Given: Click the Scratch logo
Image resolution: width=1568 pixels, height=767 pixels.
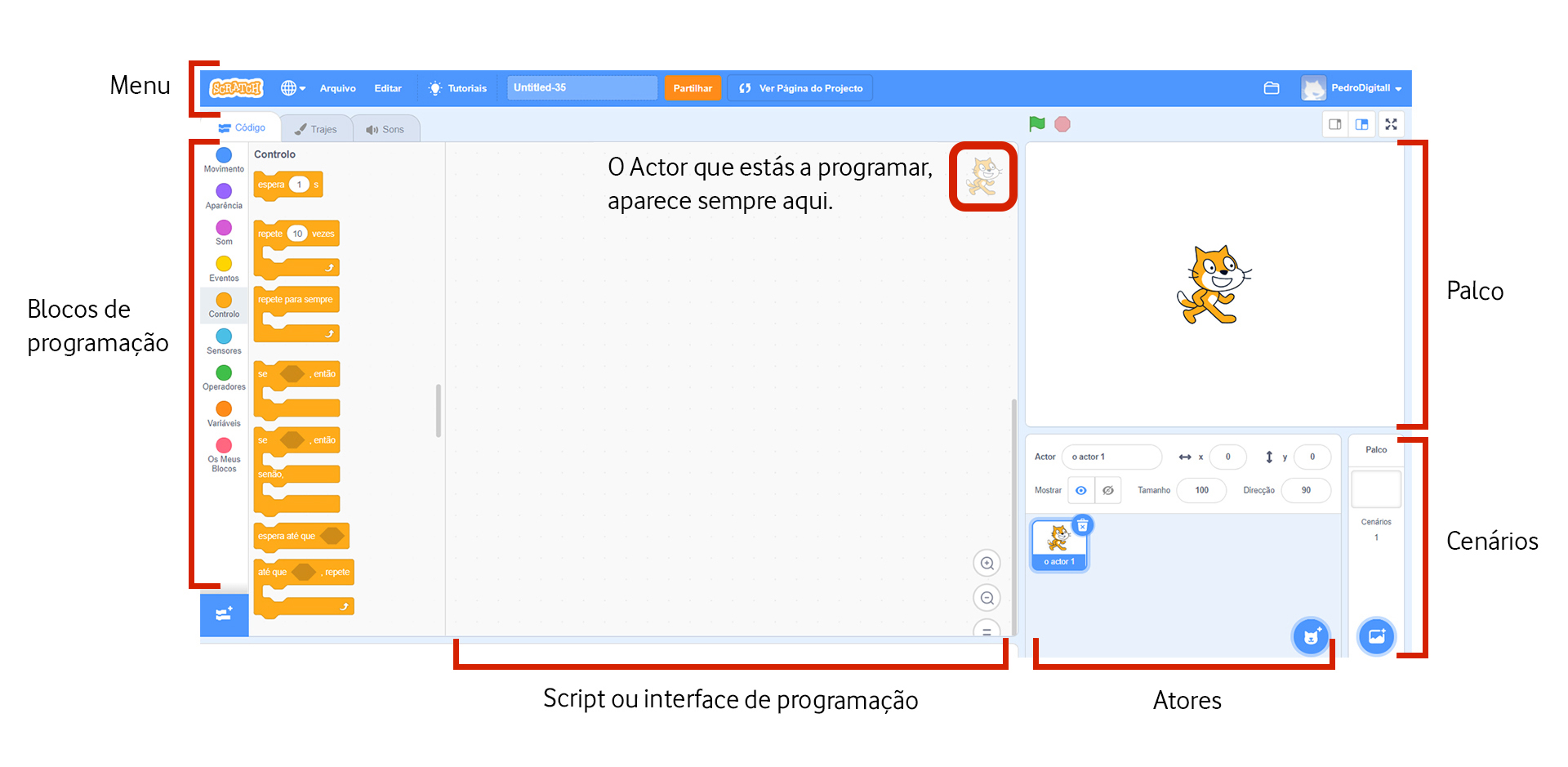Looking at the screenshot, I should click(x=236, y=88).
